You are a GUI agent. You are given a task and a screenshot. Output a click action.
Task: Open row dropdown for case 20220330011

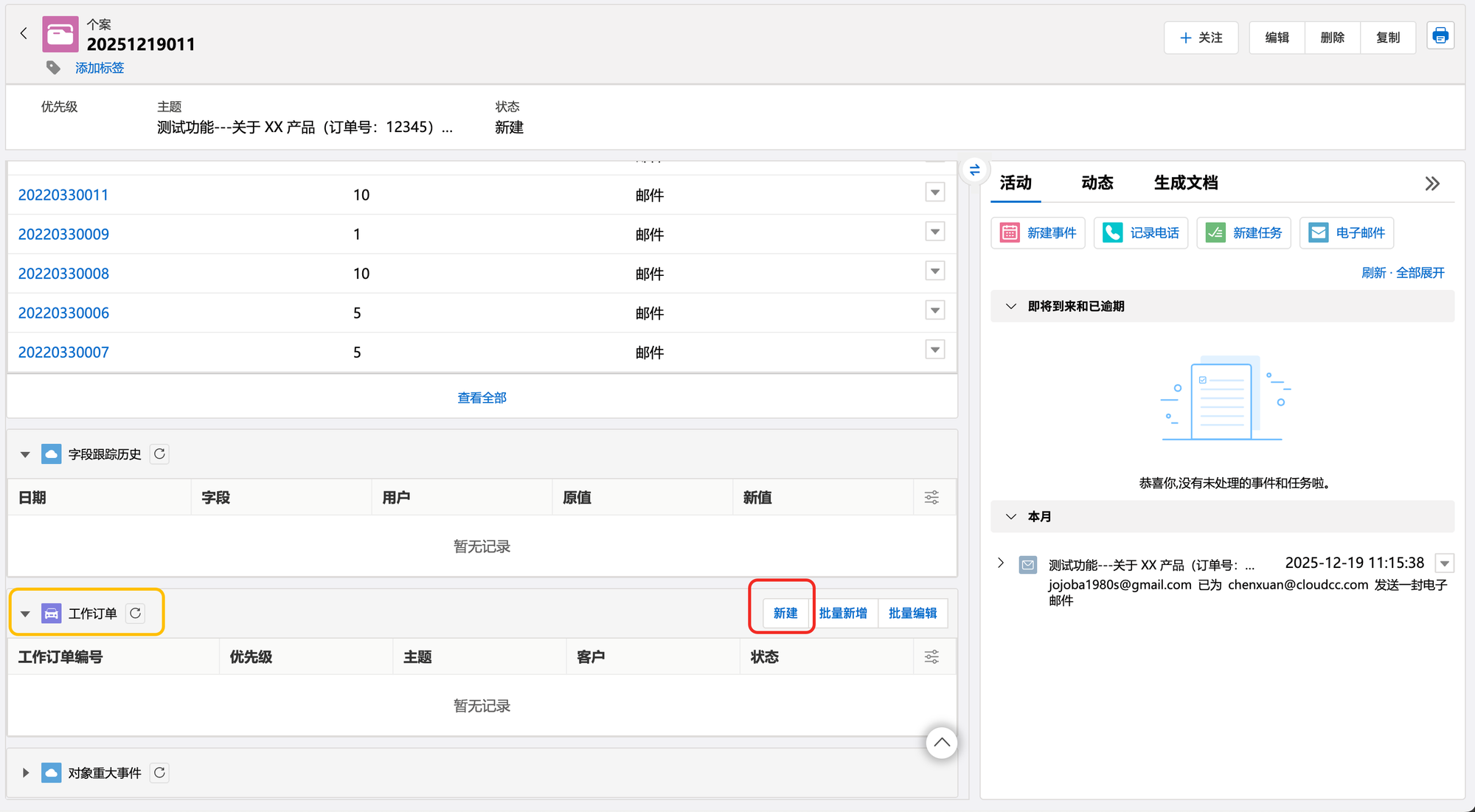coord(934,192)
